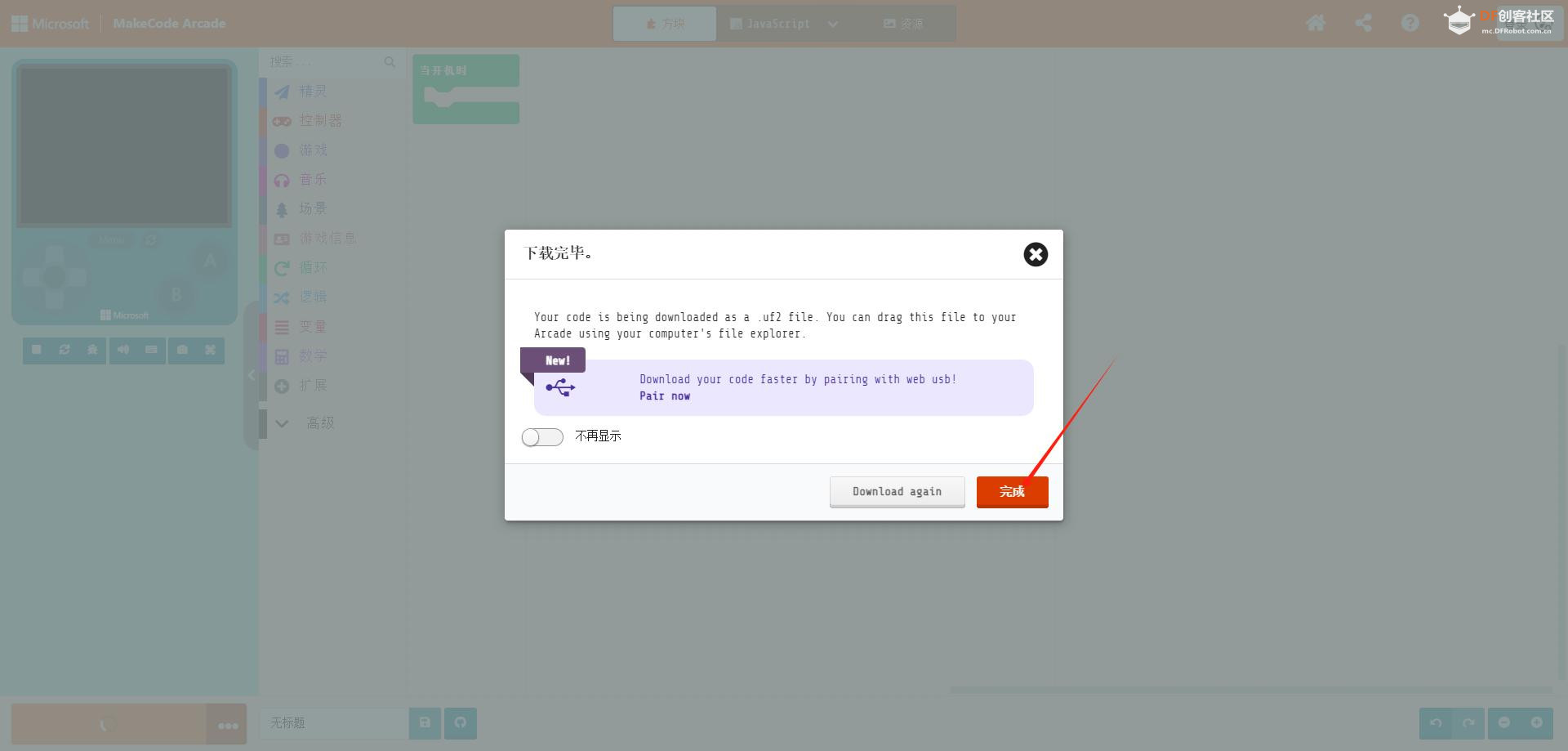Open the 扩展 extensions category
The height and width of the screenshot is (751, 1568).
[332, 386]
